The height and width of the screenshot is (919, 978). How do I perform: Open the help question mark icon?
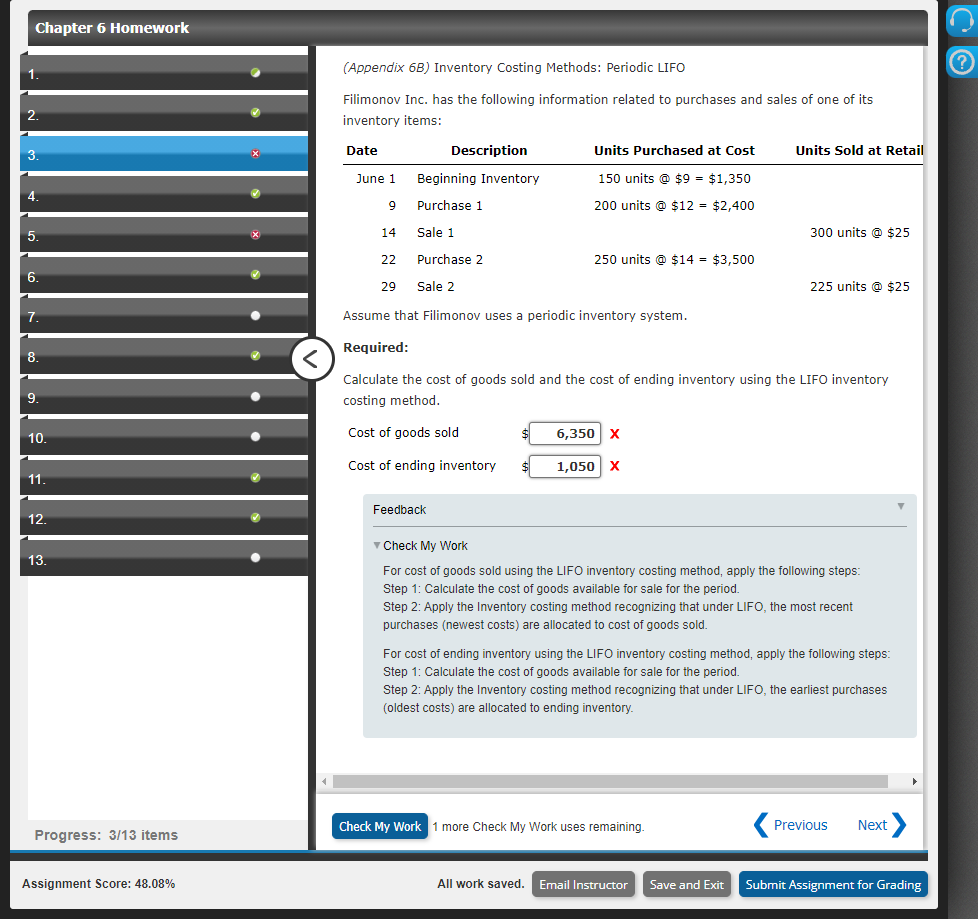(x=962, y=62)
